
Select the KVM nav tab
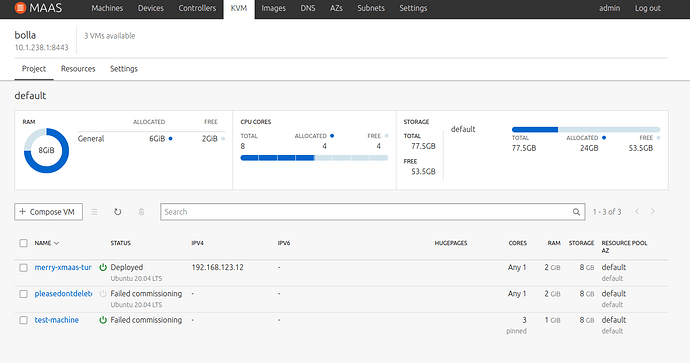click(239, 8)
